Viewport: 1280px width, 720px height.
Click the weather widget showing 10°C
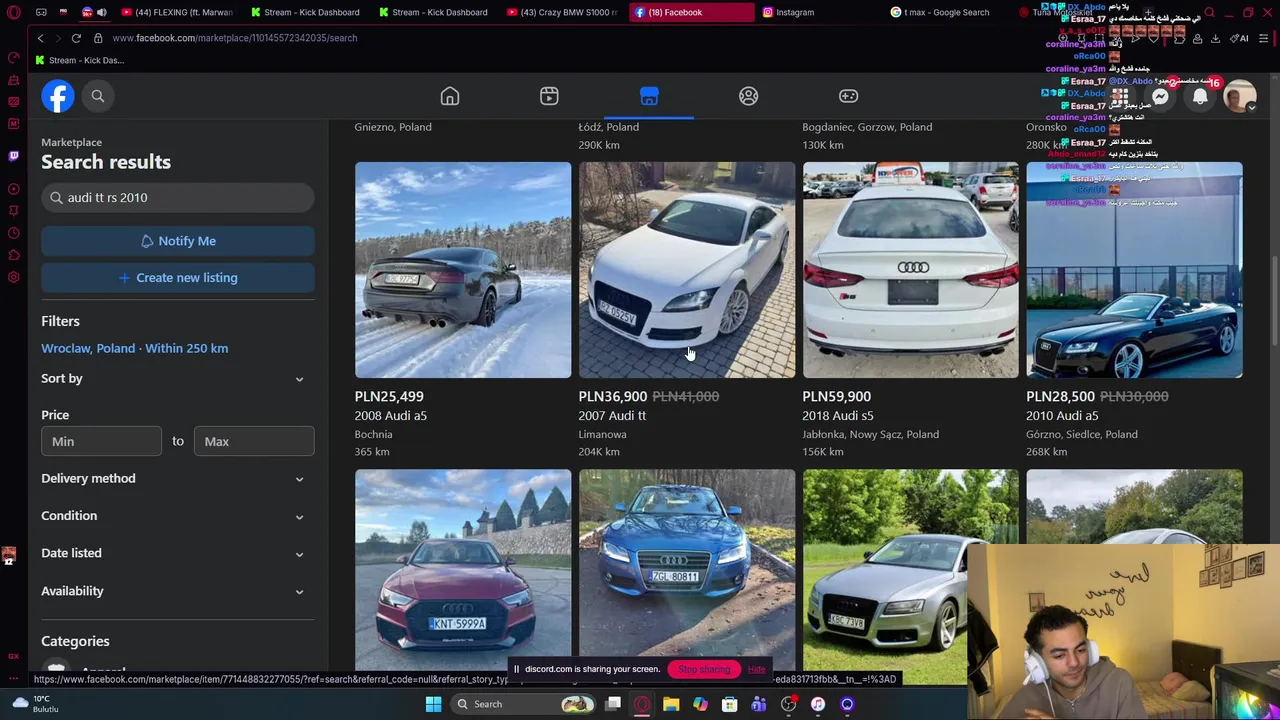pos(35,704)
